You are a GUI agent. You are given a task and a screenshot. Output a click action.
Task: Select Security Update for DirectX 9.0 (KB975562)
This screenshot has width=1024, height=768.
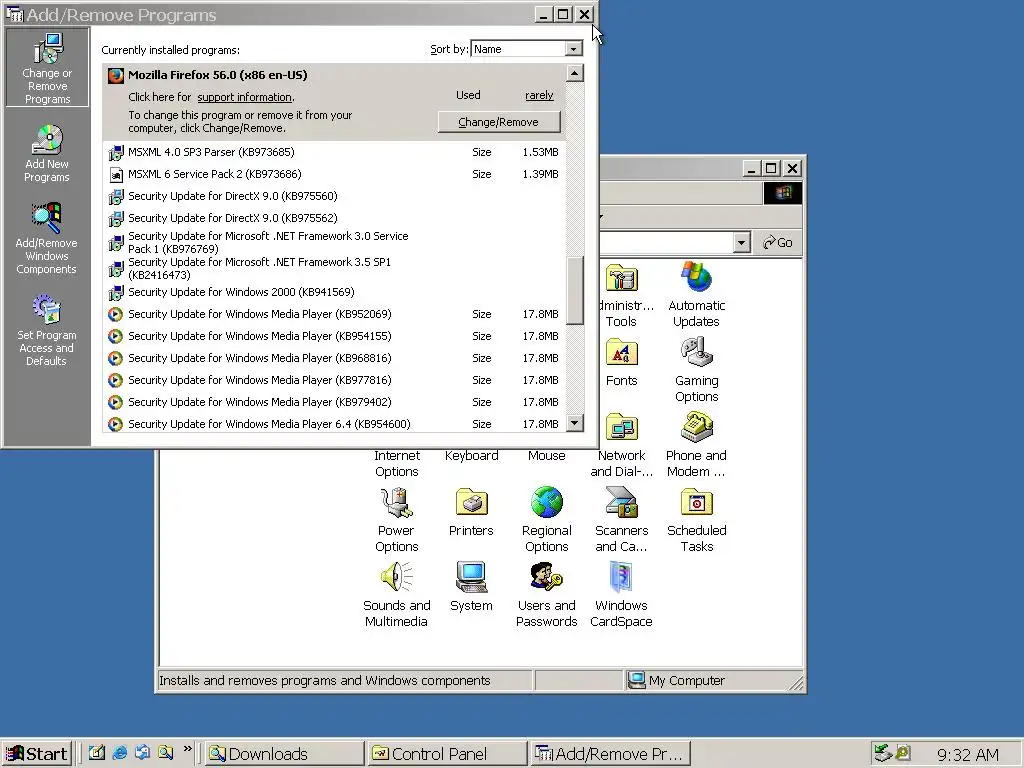334,218
